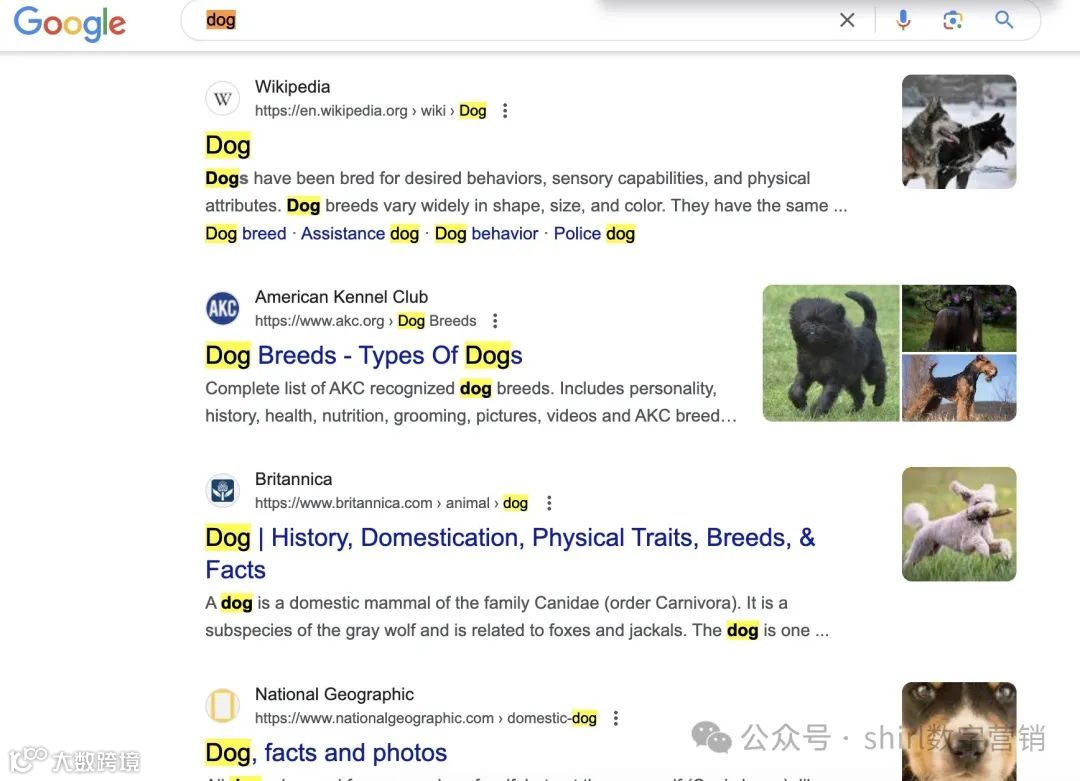The image size is (1080, 781).
Task: Click the britannica.com URL breadcrumb
Action: pos(391,503)
